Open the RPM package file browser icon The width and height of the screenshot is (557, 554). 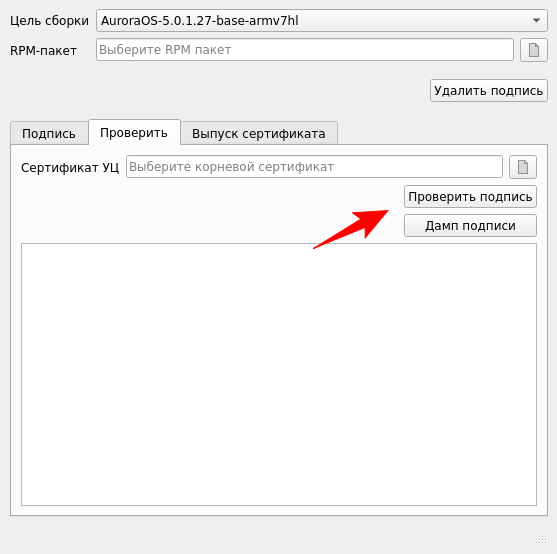click(534, 50)
